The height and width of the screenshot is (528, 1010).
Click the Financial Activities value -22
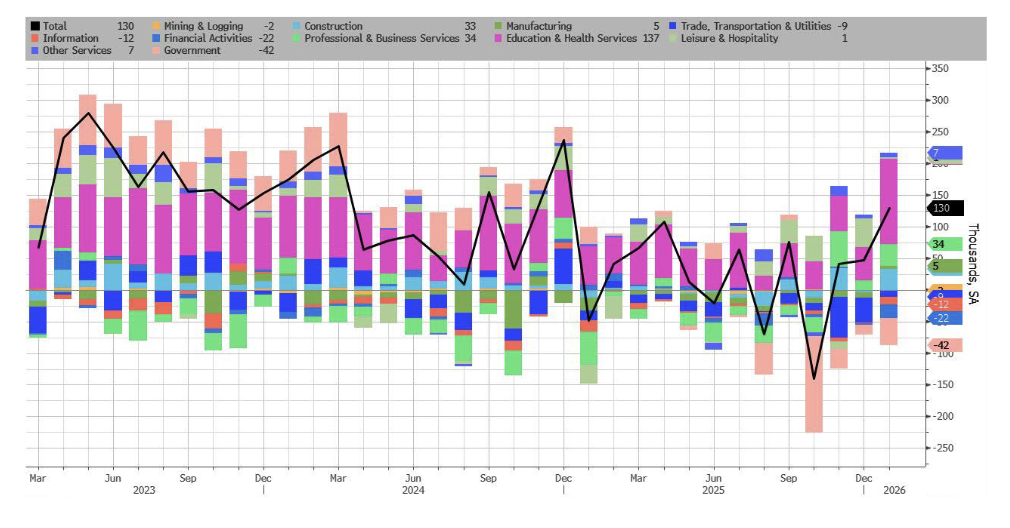pos(265,39)
